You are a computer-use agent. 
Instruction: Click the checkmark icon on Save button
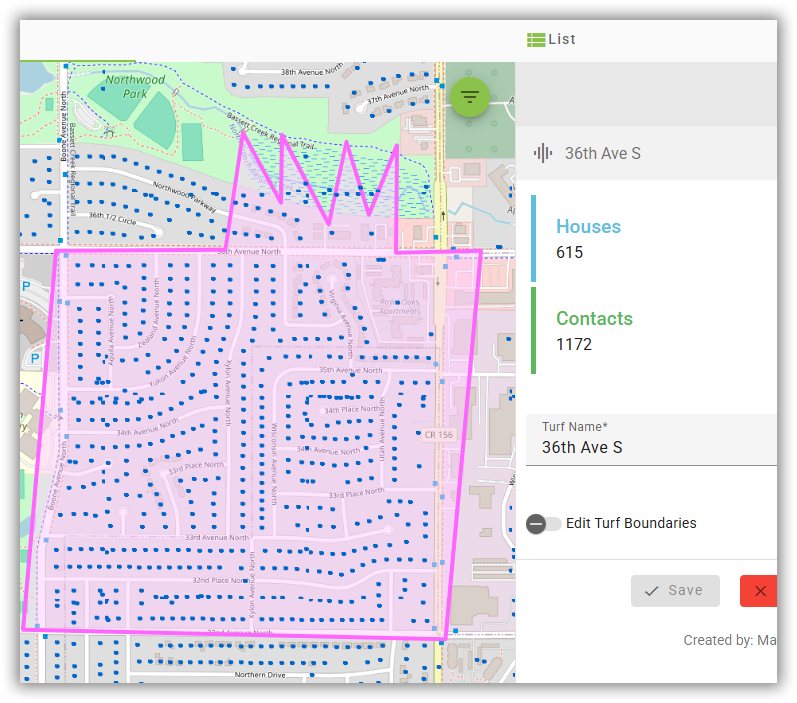pyautogui.click(x=652, y=591)
